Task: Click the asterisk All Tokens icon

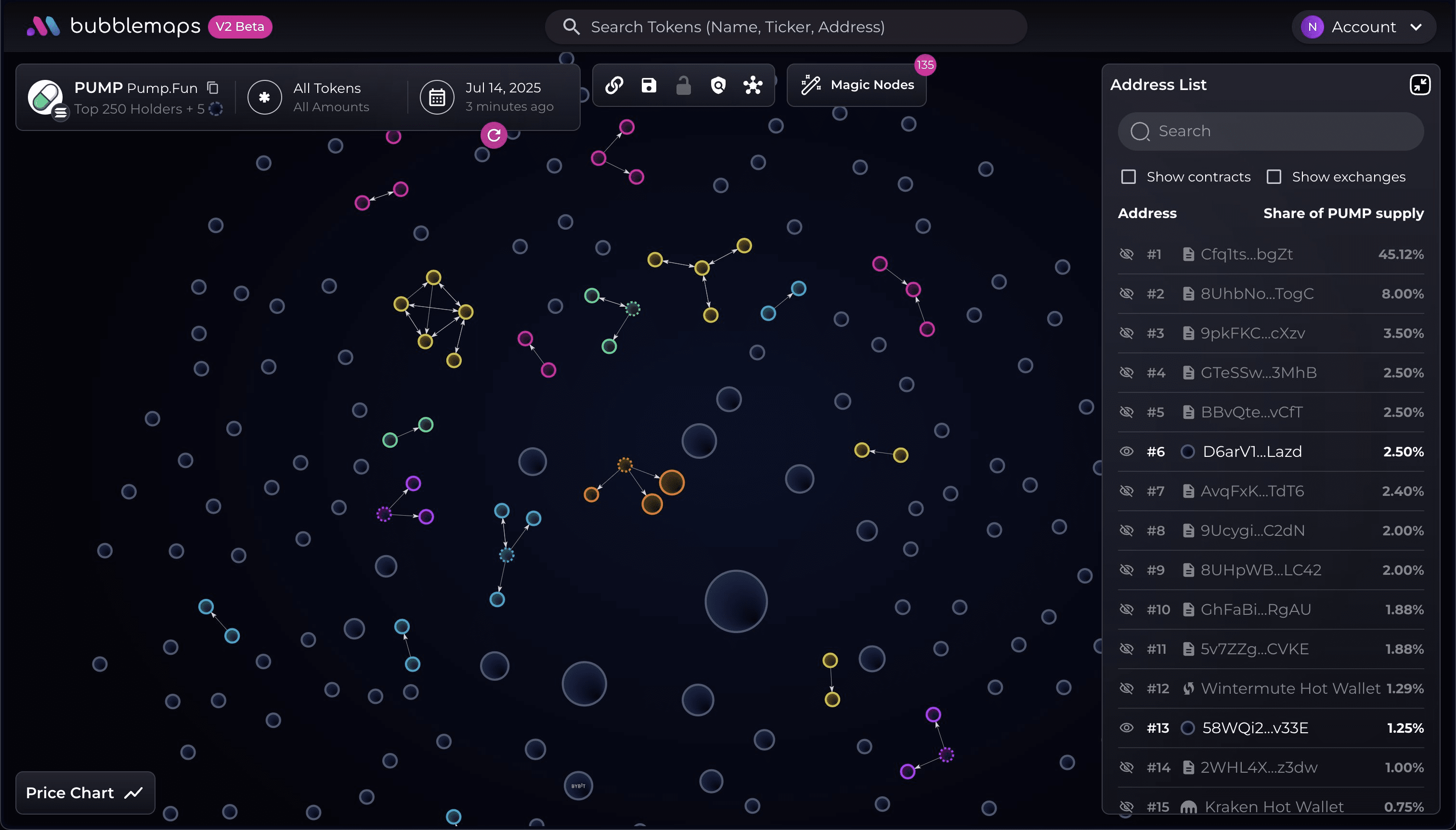Action: (x=264, y=97)
